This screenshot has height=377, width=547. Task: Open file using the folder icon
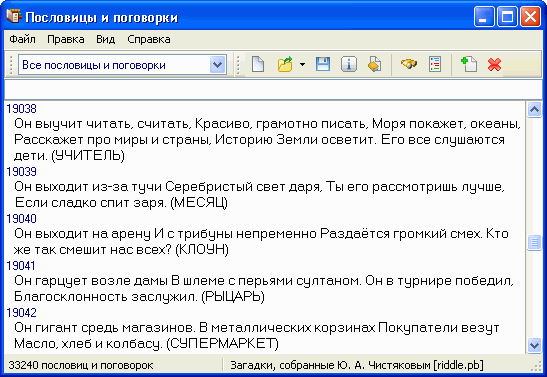(x=285, y=65)
